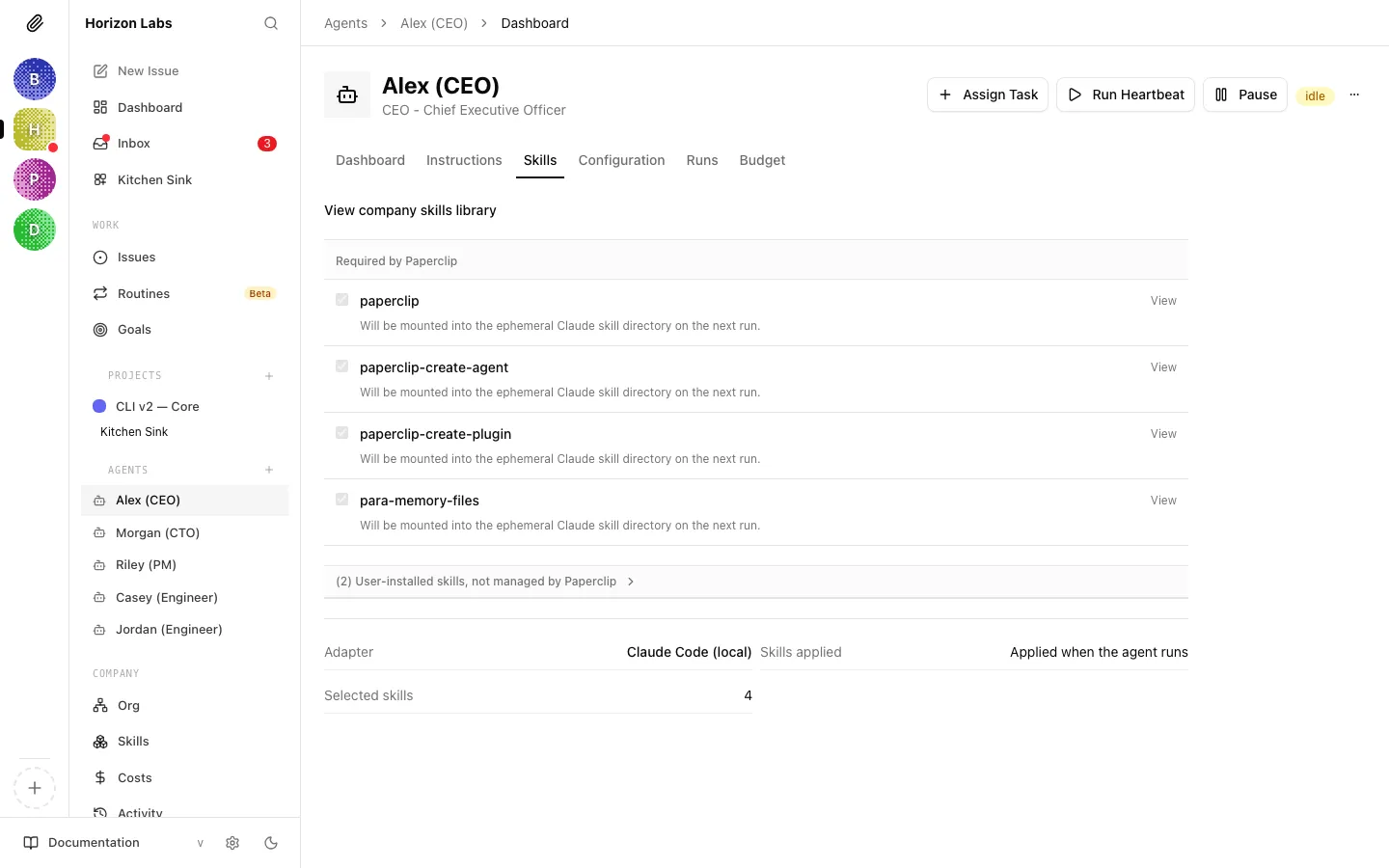Switch to company avatar D
The height and width of the screenshot is (868, 1389).
[35, 230]
